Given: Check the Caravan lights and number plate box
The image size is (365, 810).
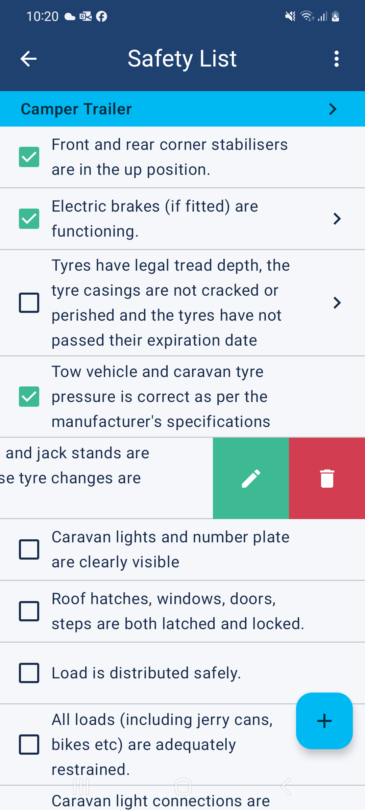Looking at the screenshot, I should click(29, 550).
